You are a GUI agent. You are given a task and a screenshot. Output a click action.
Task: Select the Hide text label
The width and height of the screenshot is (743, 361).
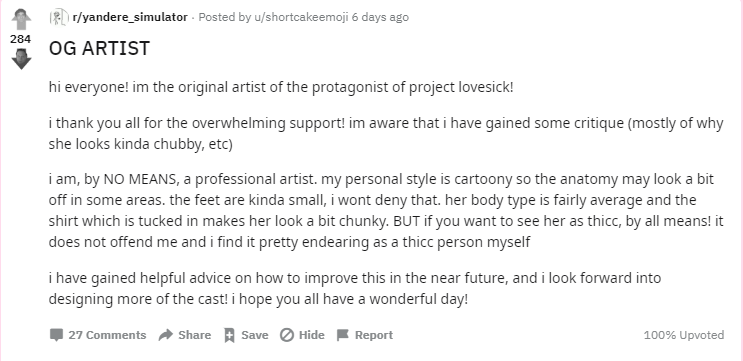click(x=311, y=335)
